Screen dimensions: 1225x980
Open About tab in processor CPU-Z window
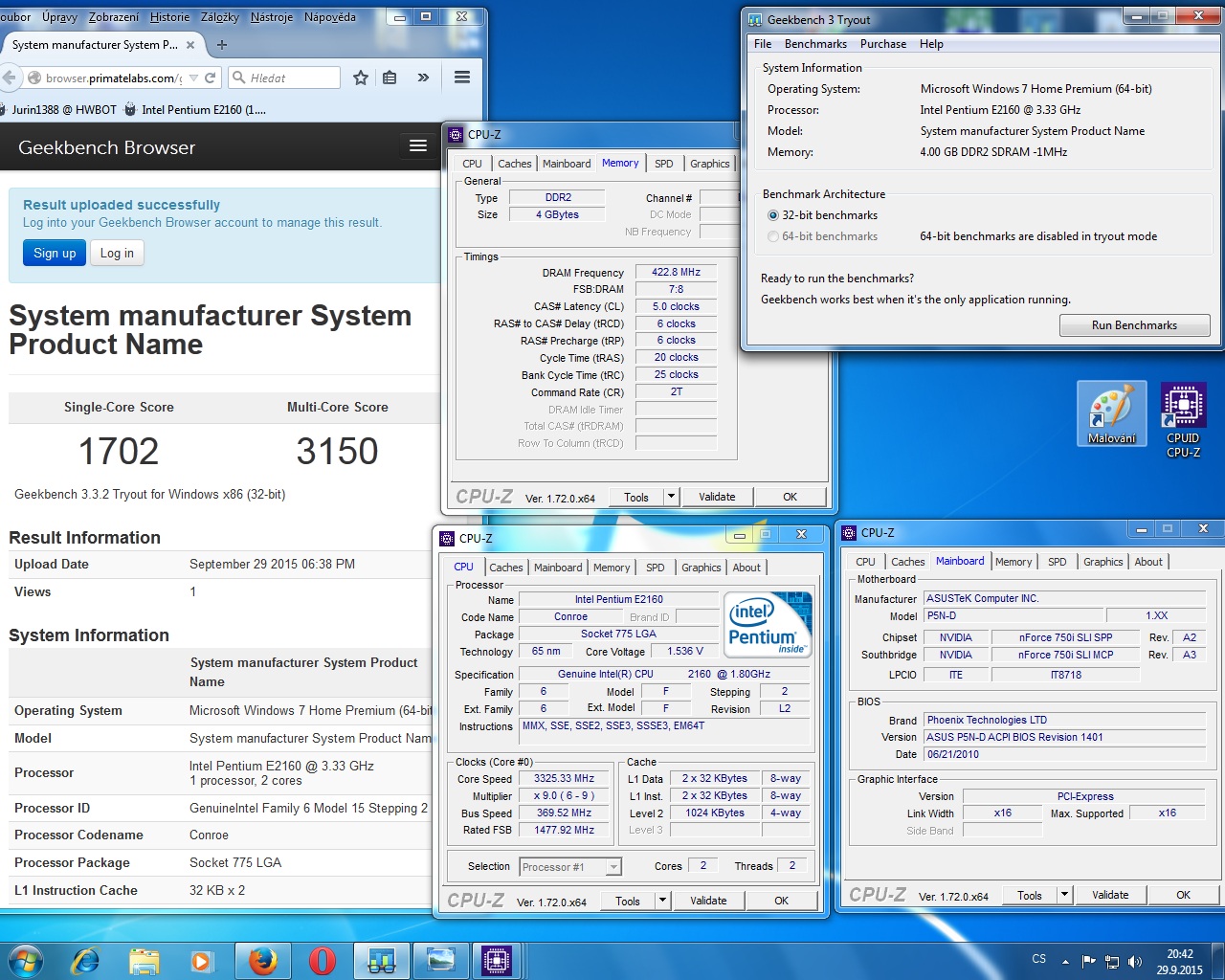(746, 568)
